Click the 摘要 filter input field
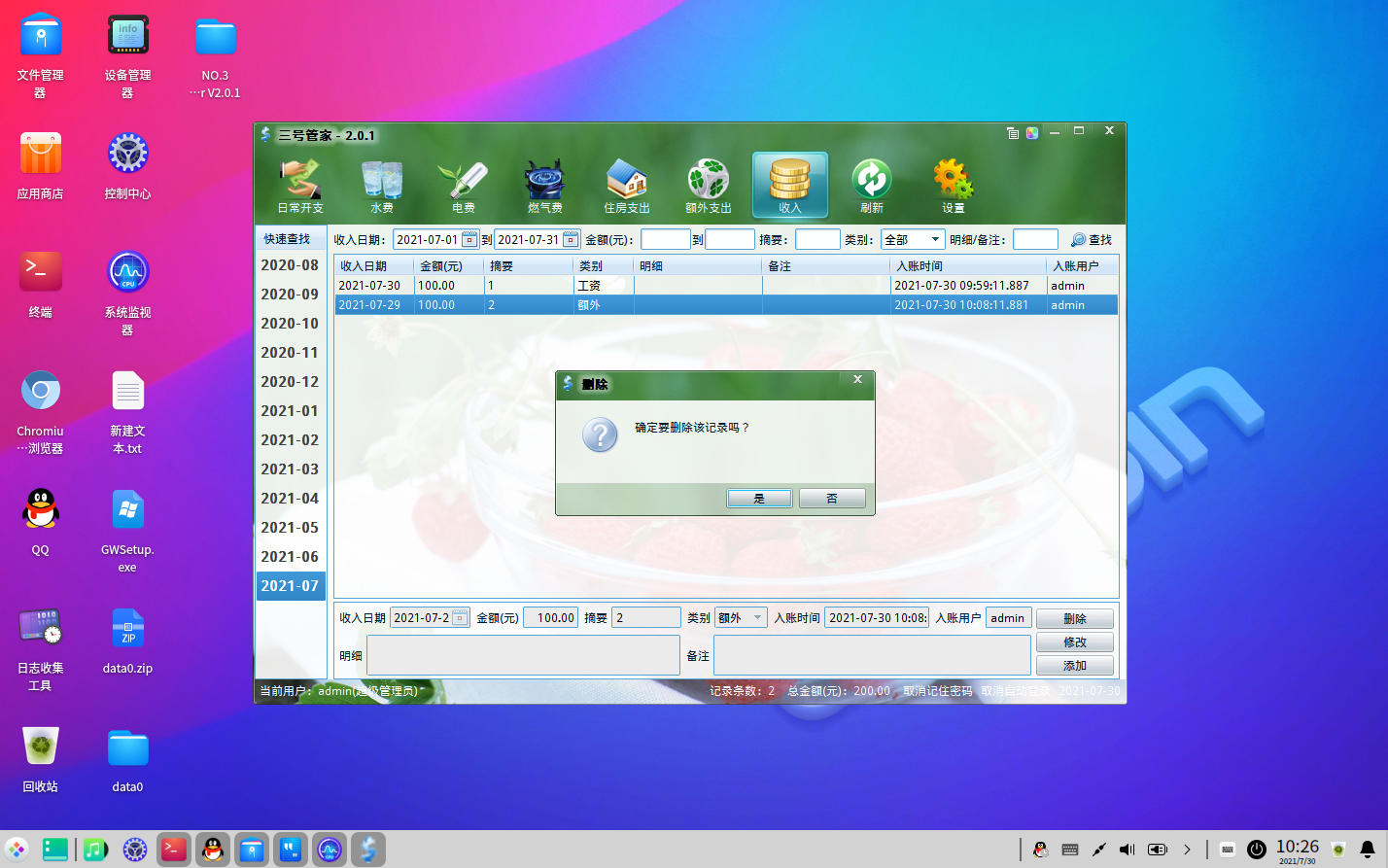Screen dimensions: 1388x868 click(817, 239)
